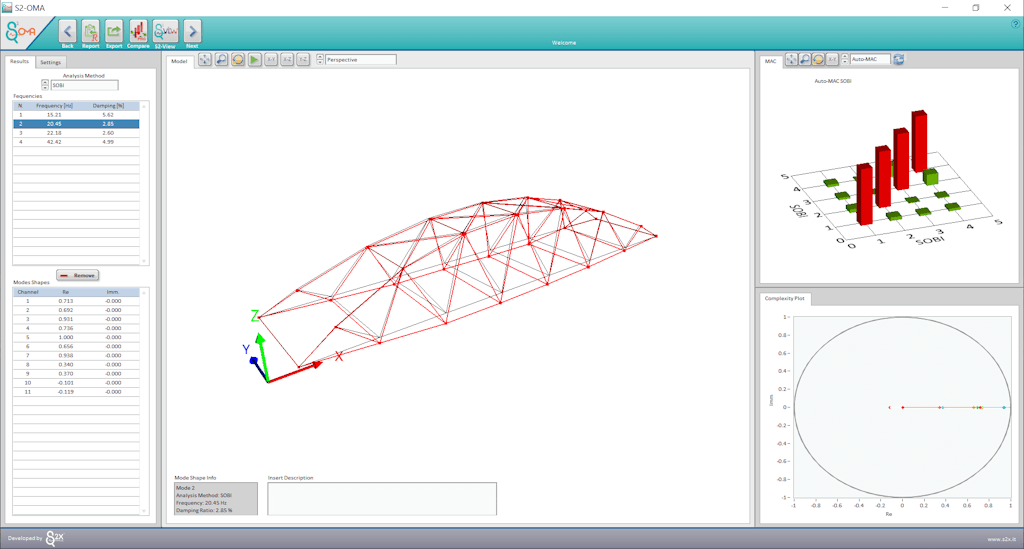Open the Settings tab
The height and width of the screenshot is (549, 1024).
point(50,62)
